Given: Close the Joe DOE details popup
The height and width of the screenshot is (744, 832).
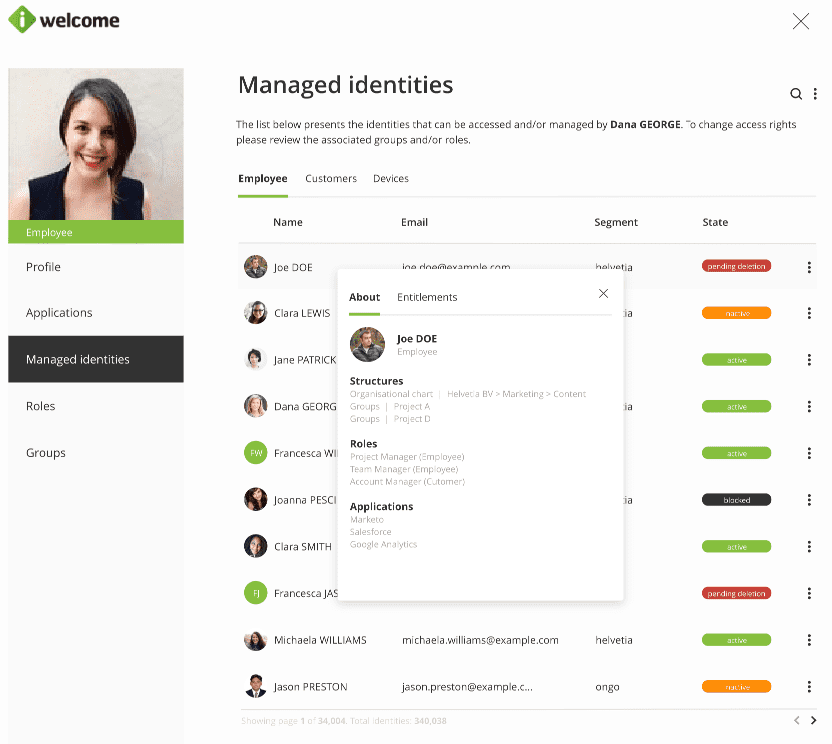Looking at the screenshot, I should (603, 293).
